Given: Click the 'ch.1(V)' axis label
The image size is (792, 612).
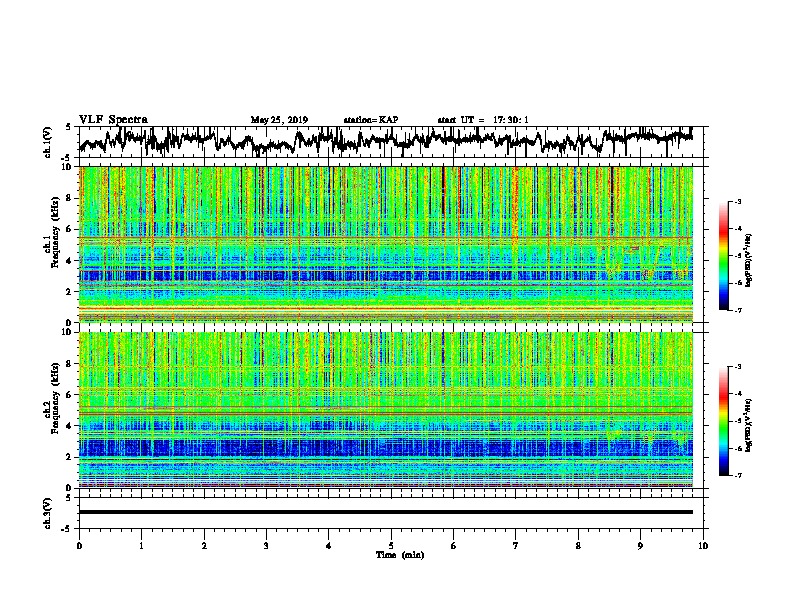Looking at the screenshot, I should pos(47,142).
